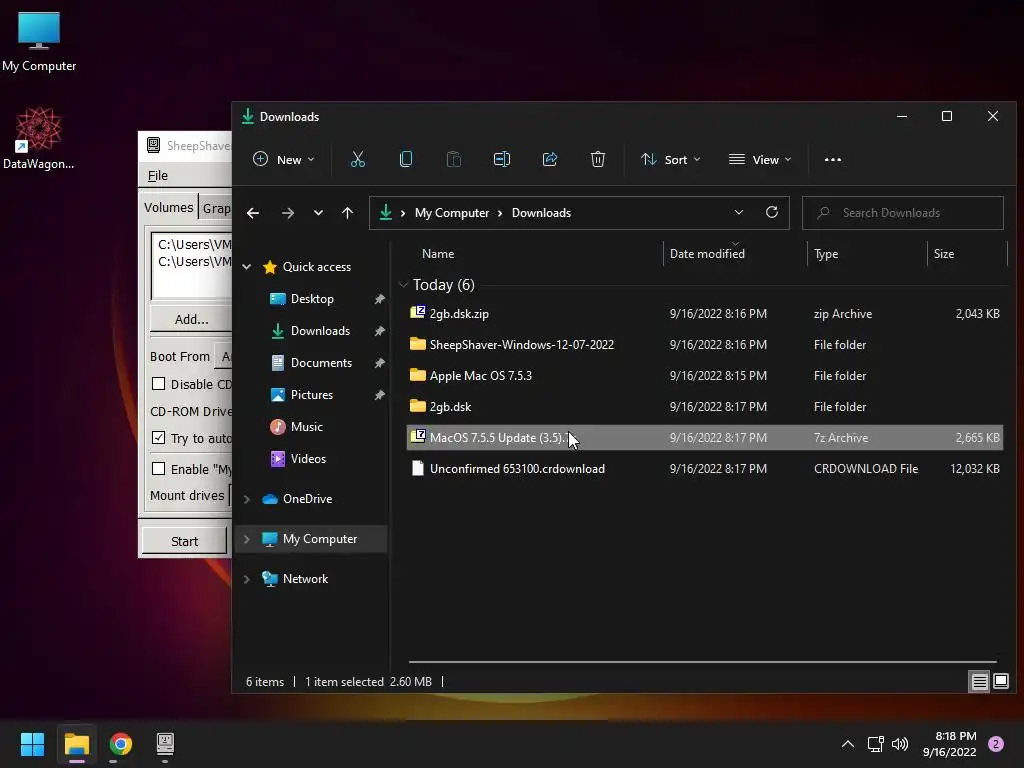Select the 2gb.dsk folder row
This screenshot has width=1024, height=768.
pos(705,406)
